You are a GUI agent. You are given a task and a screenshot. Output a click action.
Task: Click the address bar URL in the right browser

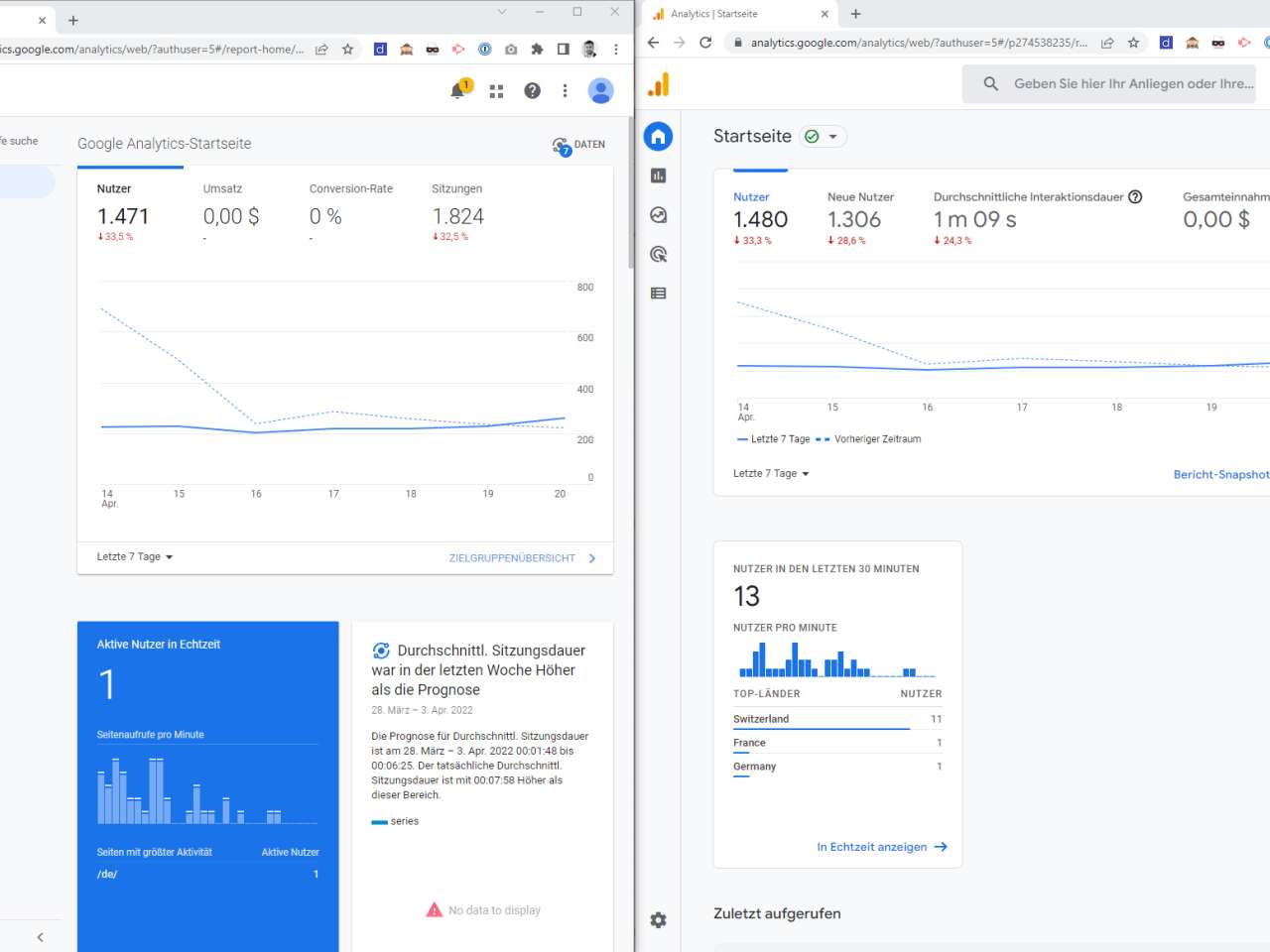click(919, 43)
